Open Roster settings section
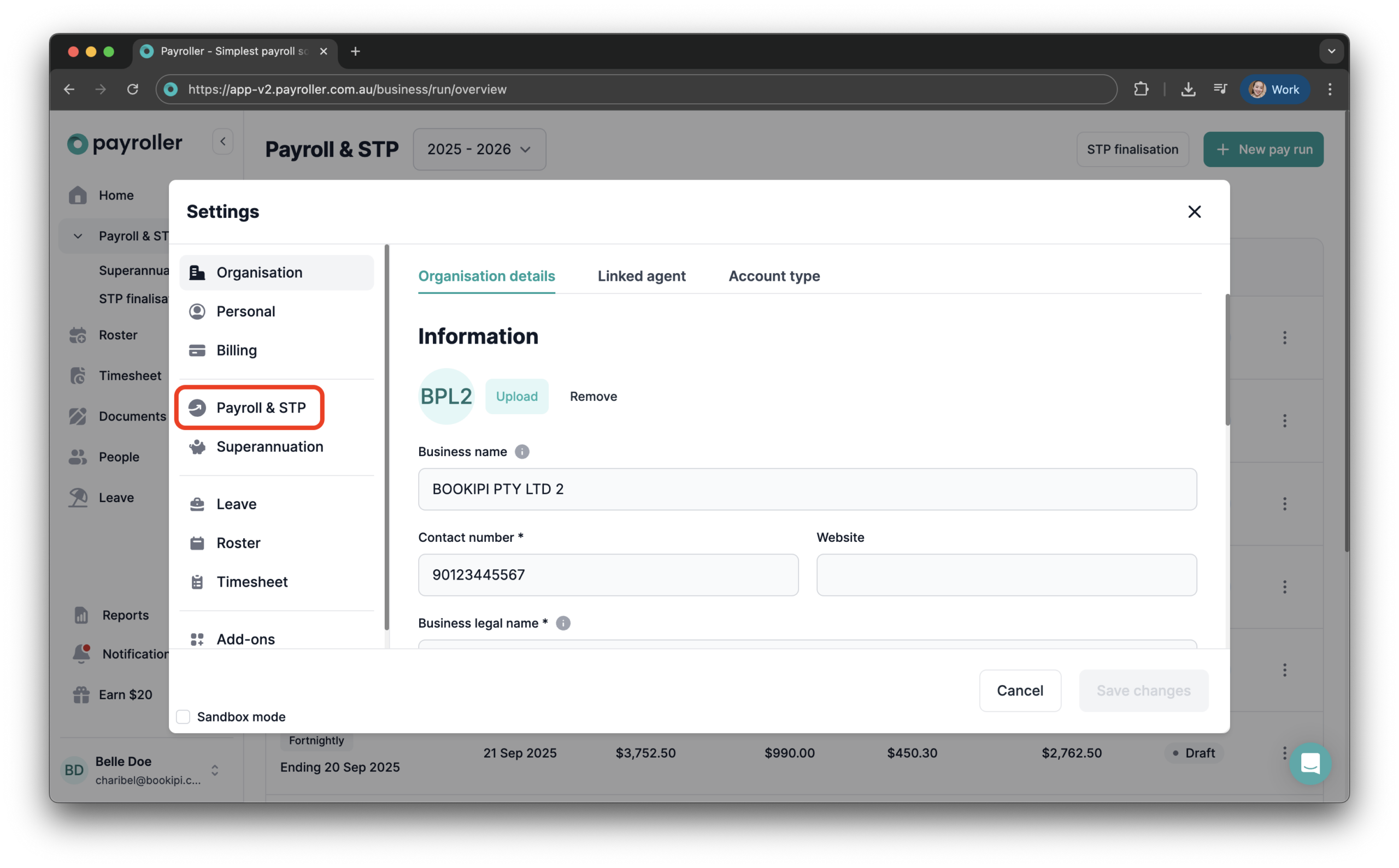The height and width of the screenshot is (868, 1399). pos(276,543)
